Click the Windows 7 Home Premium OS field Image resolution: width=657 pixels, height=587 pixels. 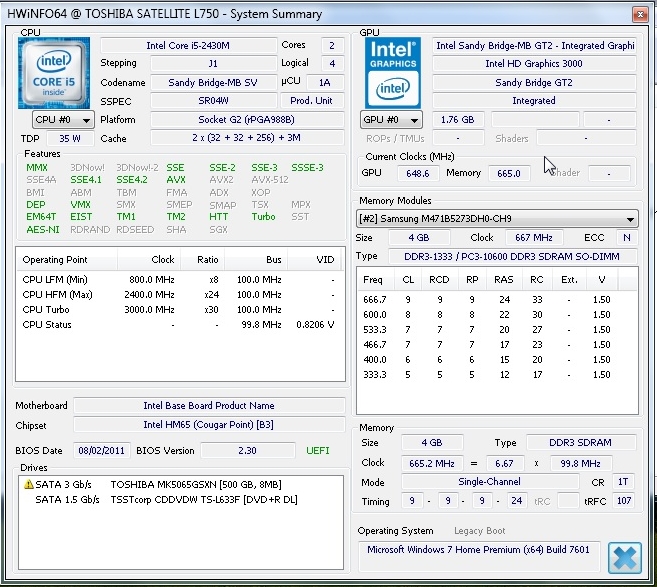[x=479, y=556]
